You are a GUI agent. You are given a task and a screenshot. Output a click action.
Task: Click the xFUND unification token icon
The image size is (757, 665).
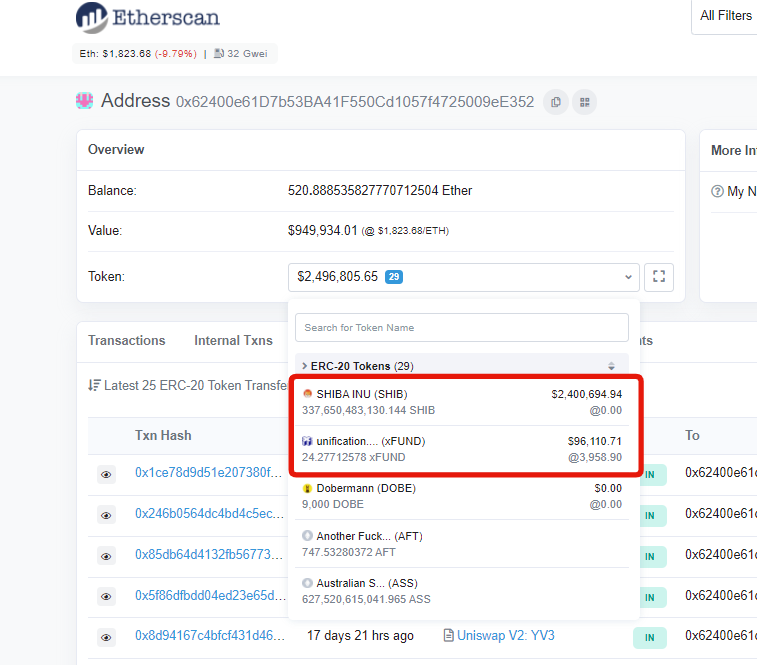[x=307, y=441]
